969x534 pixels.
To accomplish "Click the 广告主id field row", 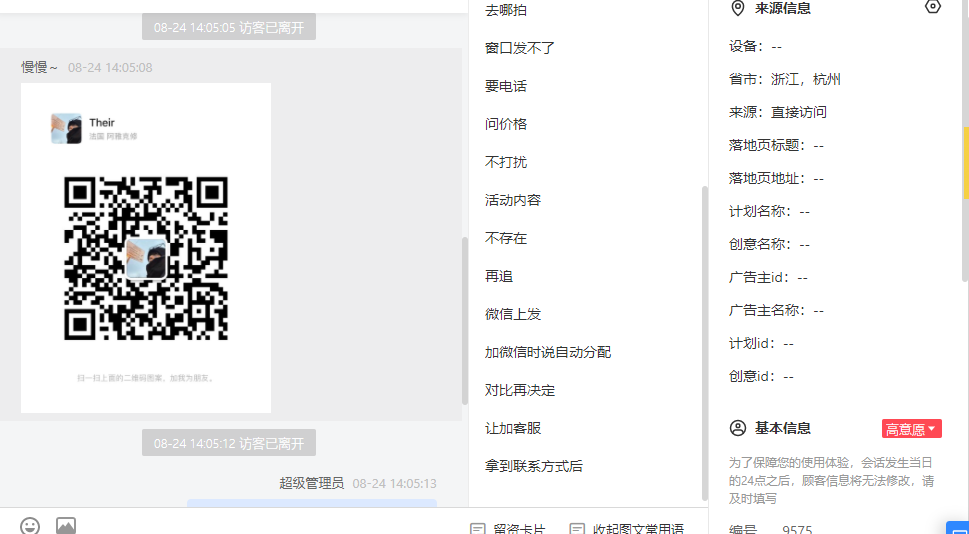I will [x=768, y=278].
